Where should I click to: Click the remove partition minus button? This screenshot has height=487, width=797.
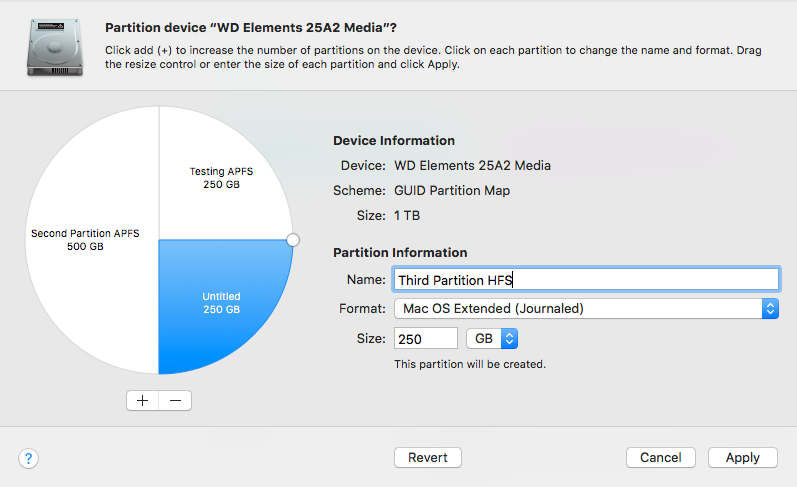point(175,401)
